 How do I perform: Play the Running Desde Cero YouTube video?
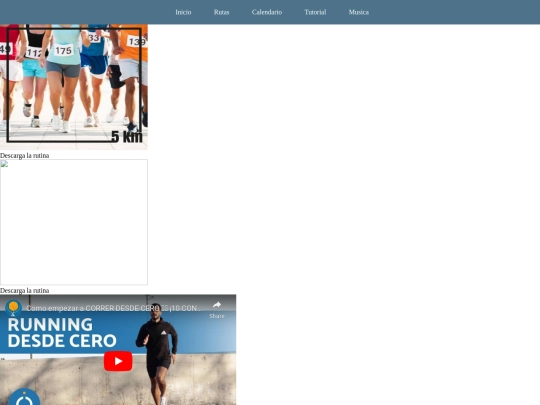[x=118, y=361]
